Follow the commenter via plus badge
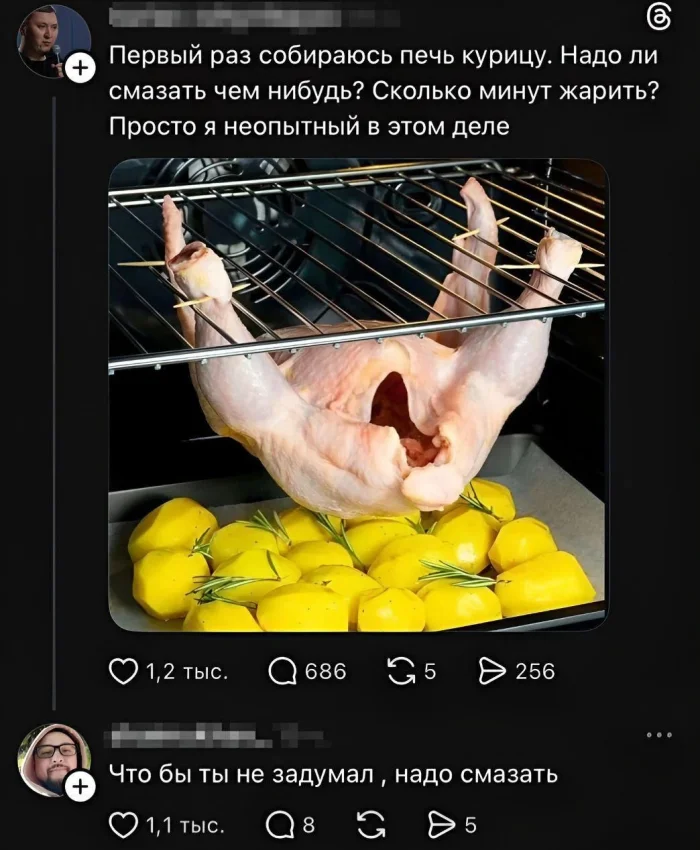This screenshot has height=850, width=700. tap(80, 786)
